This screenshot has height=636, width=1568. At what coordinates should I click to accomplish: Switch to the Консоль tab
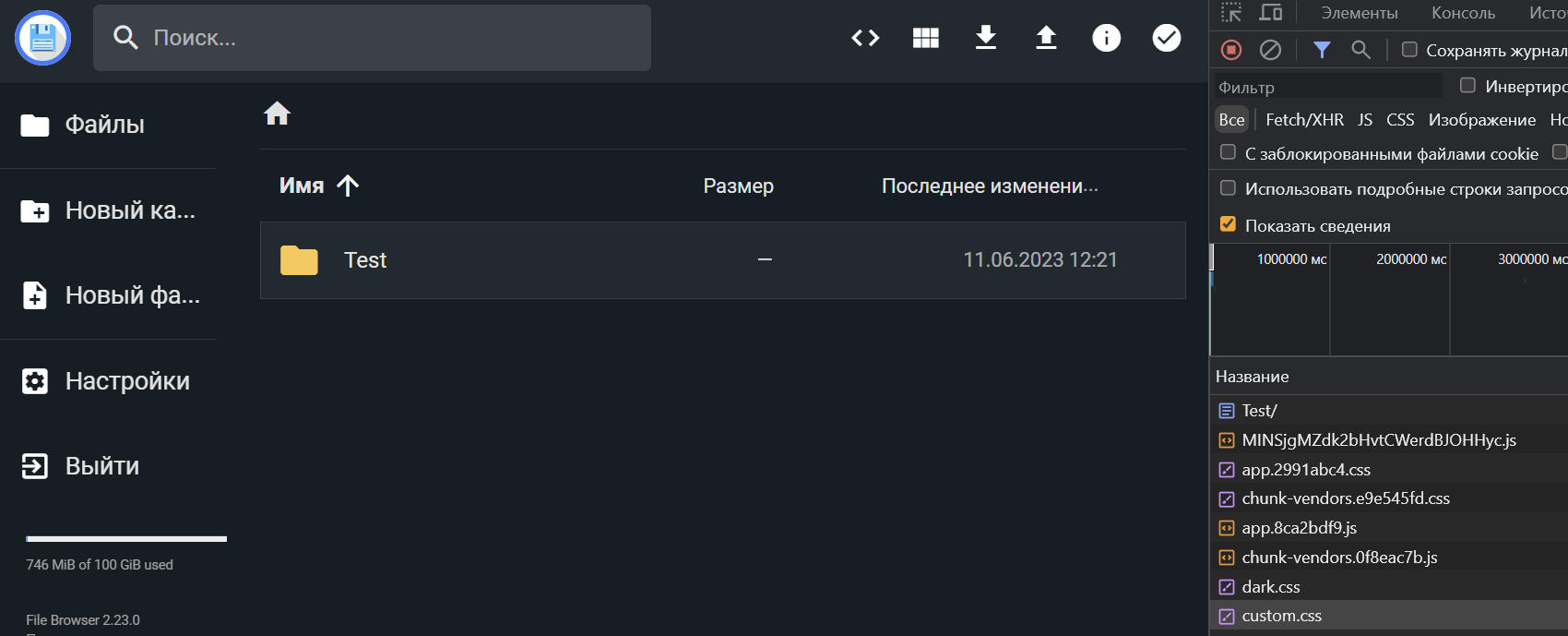click(x=1463, y=12)
